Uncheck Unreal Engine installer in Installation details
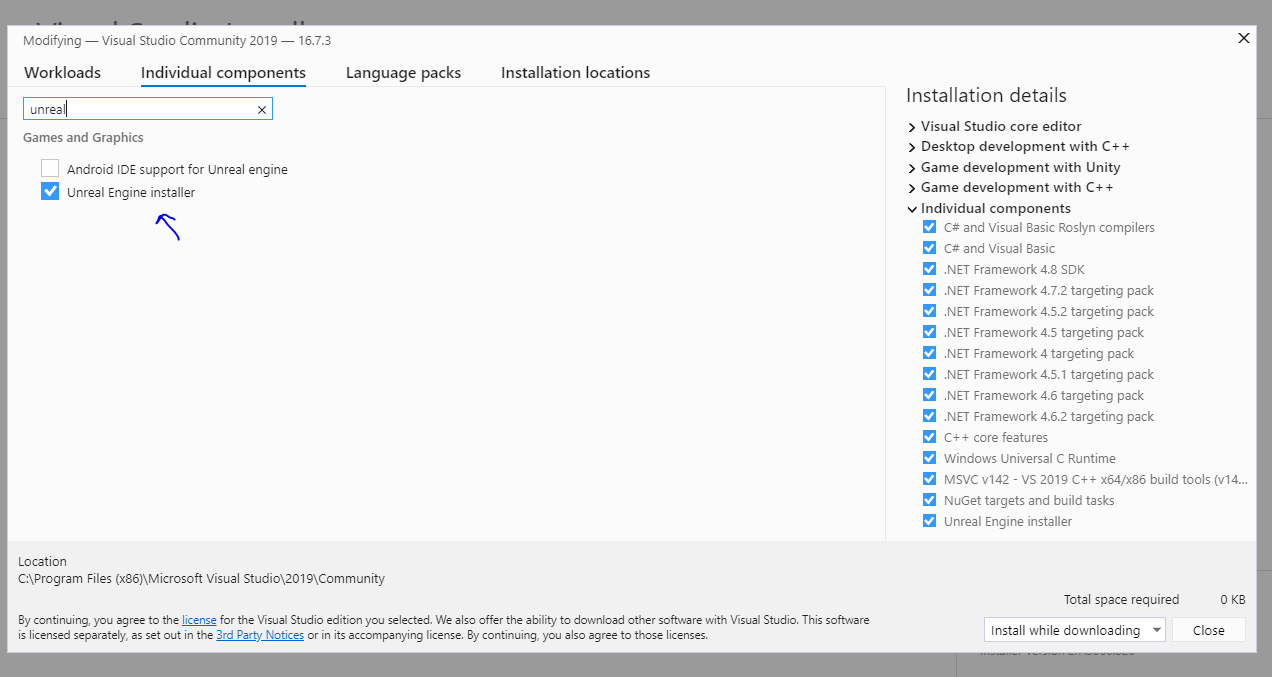The width and height of the screenshot is (1272, 677). [x=929, y=521]
